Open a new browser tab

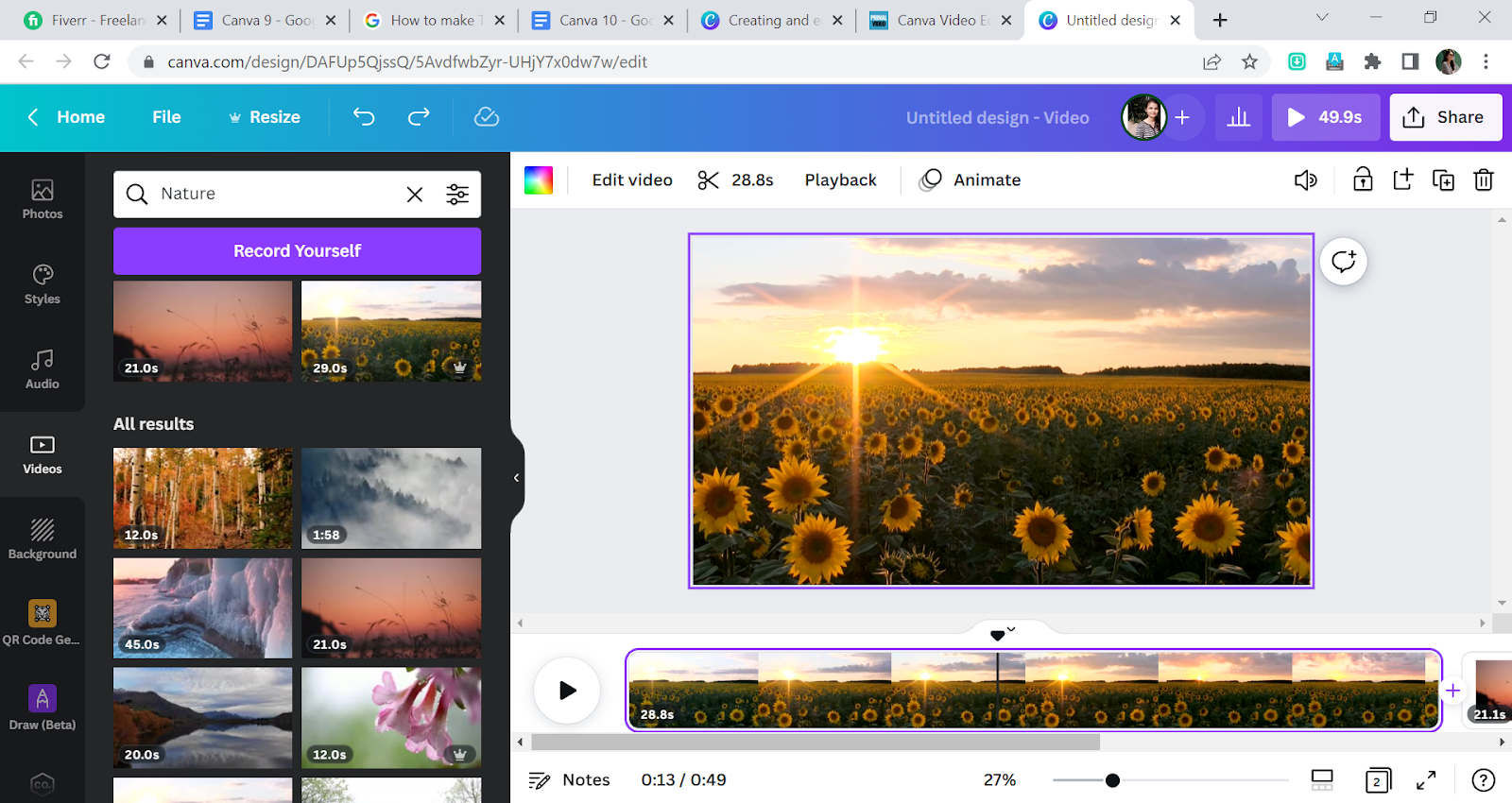tap(1220, 20)
